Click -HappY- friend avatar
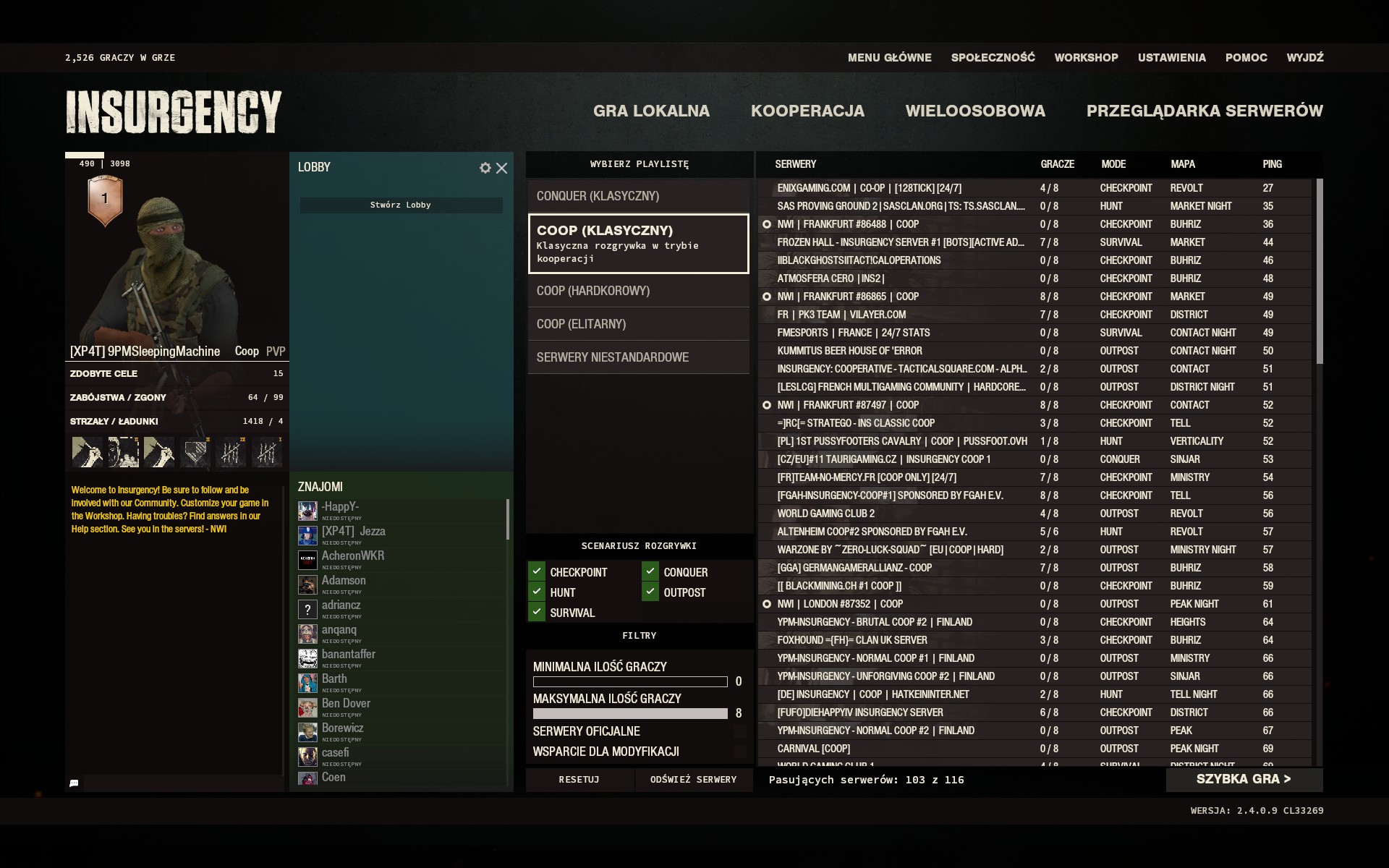 click(307, 511)
